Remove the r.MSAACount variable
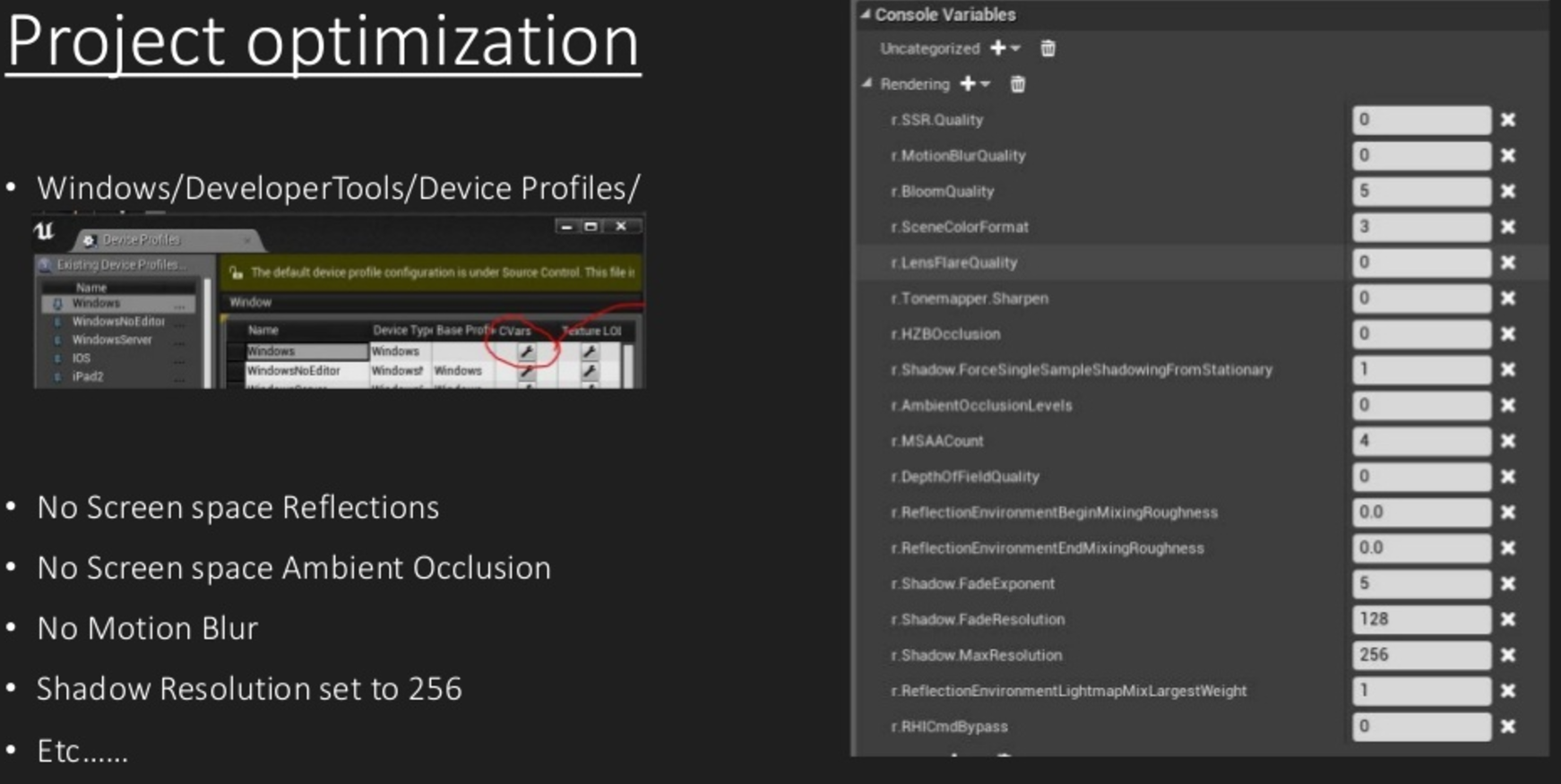This screenshot has height=784, width=1561. [1508, 441]
